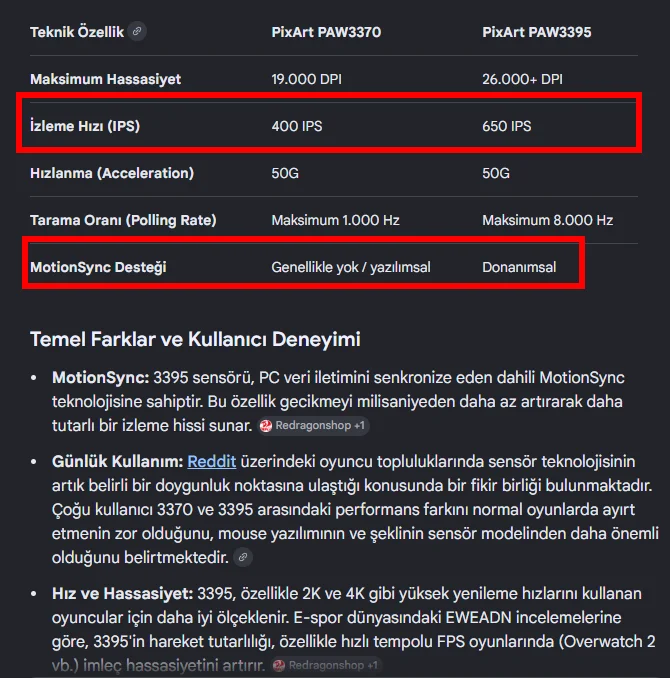Click the Tarama Oranı (Polling Rate) label

[x=123, y=221]
